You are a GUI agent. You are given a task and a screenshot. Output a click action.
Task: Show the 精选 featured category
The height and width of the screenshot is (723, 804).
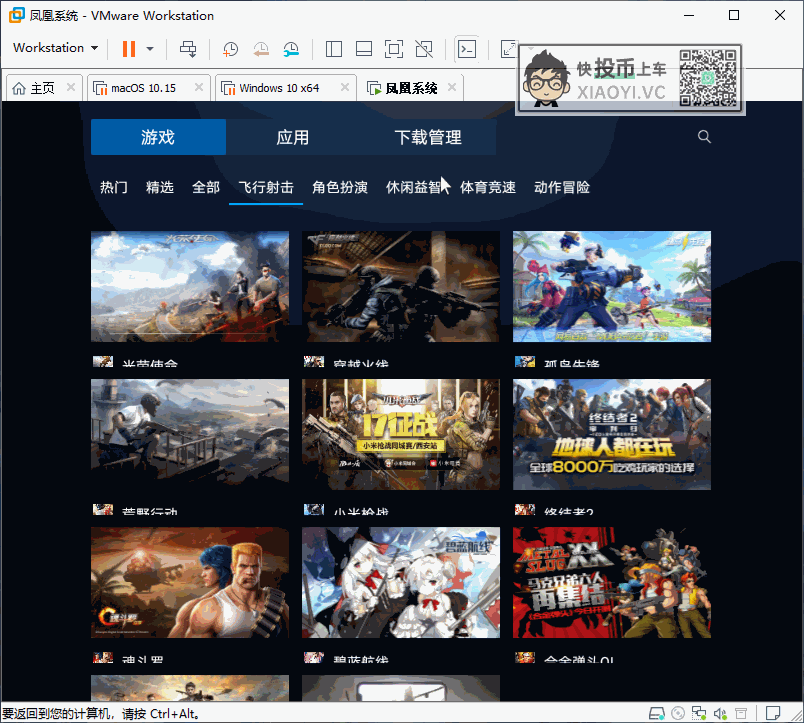[160, 187]
